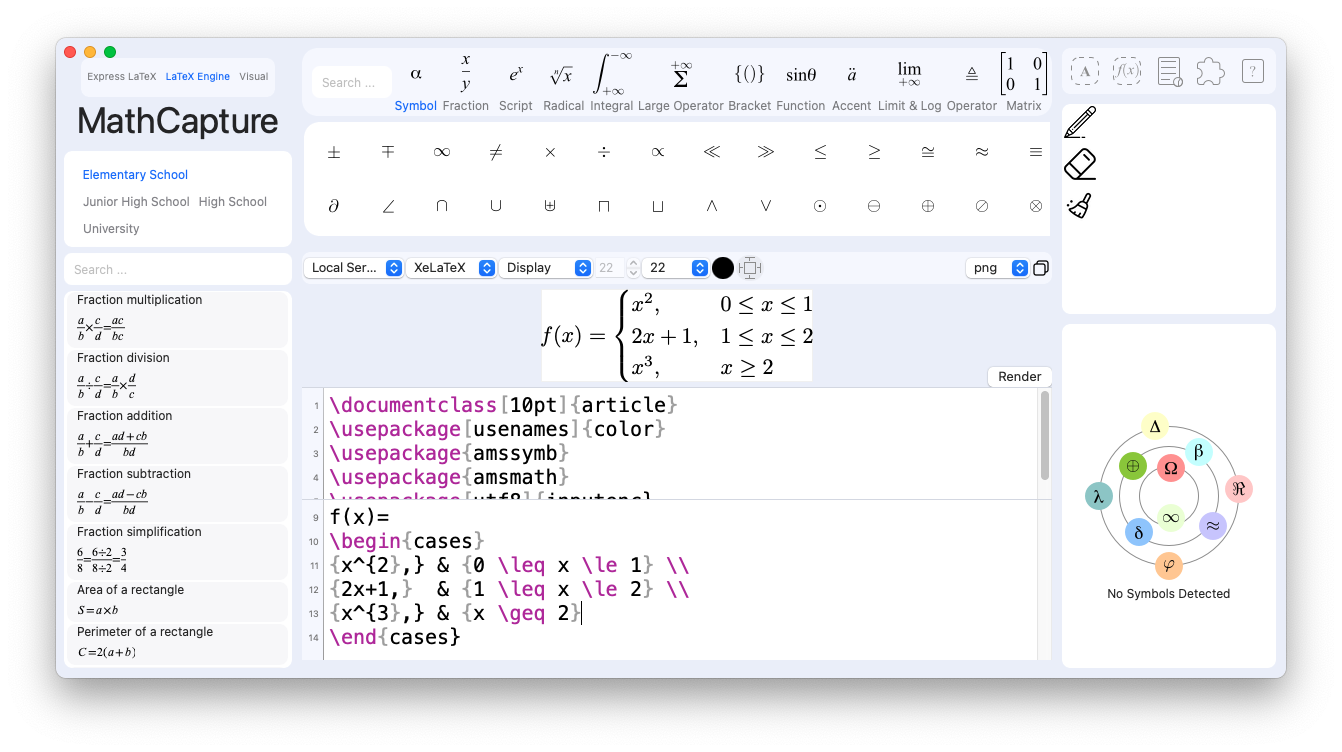
Task: Select the University level in the sidebar
Action: point(110,228)
